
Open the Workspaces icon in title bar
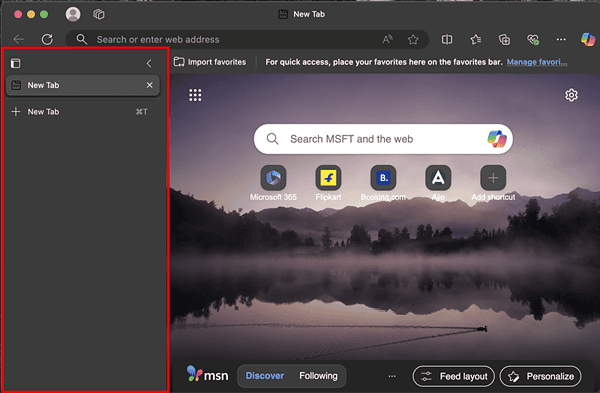coord(99,15)
